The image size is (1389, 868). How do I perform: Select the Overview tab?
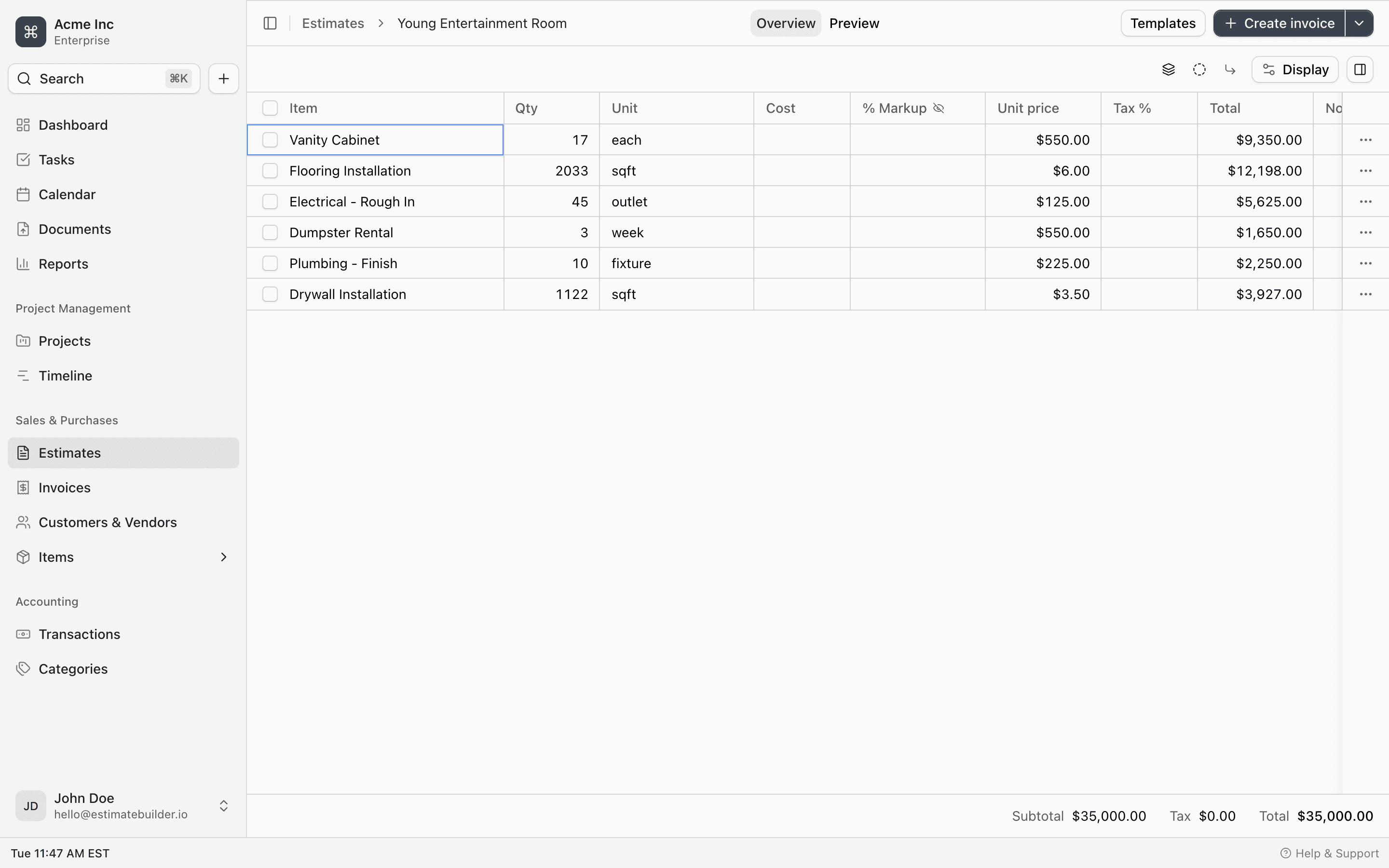pyautogui.click(x=785, y=23)
